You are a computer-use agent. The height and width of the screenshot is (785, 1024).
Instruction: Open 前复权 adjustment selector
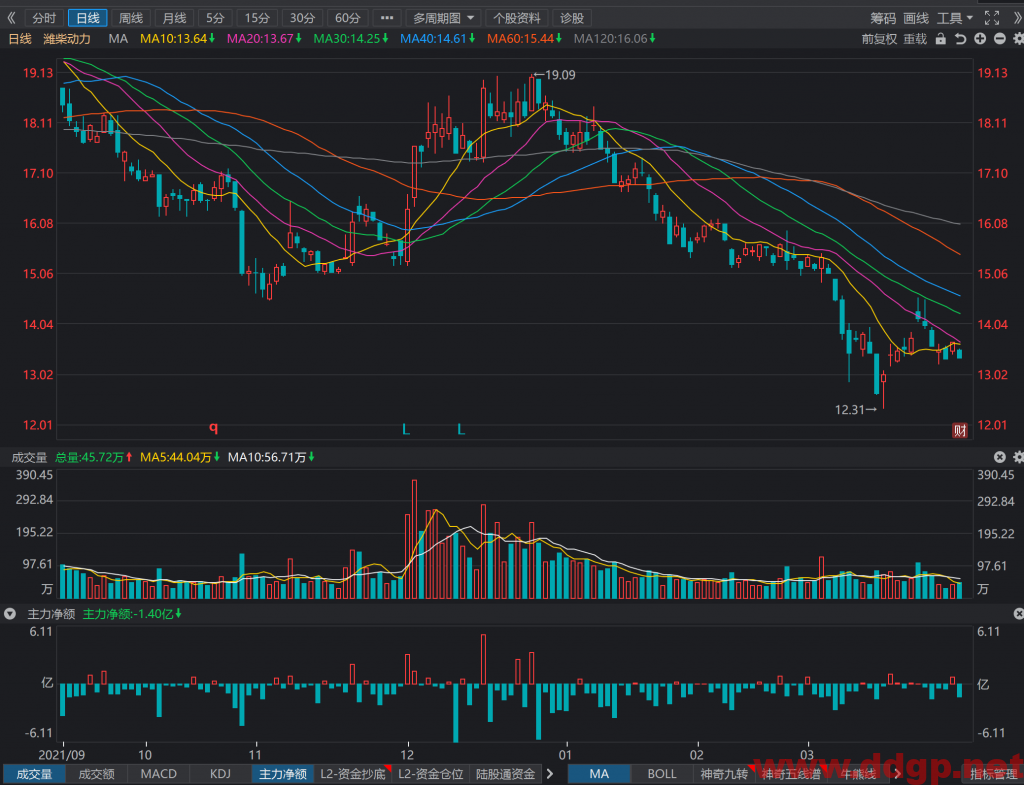point(880,39)
